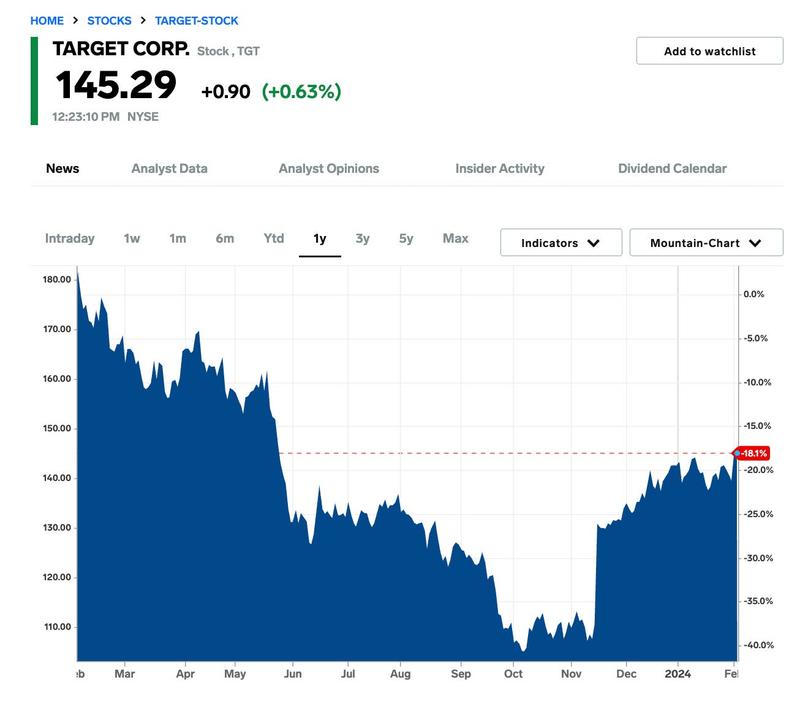This screenshot has width=800, height=701.
Task: Click the Jun label on the time axis
Action: tap(293, 674)
